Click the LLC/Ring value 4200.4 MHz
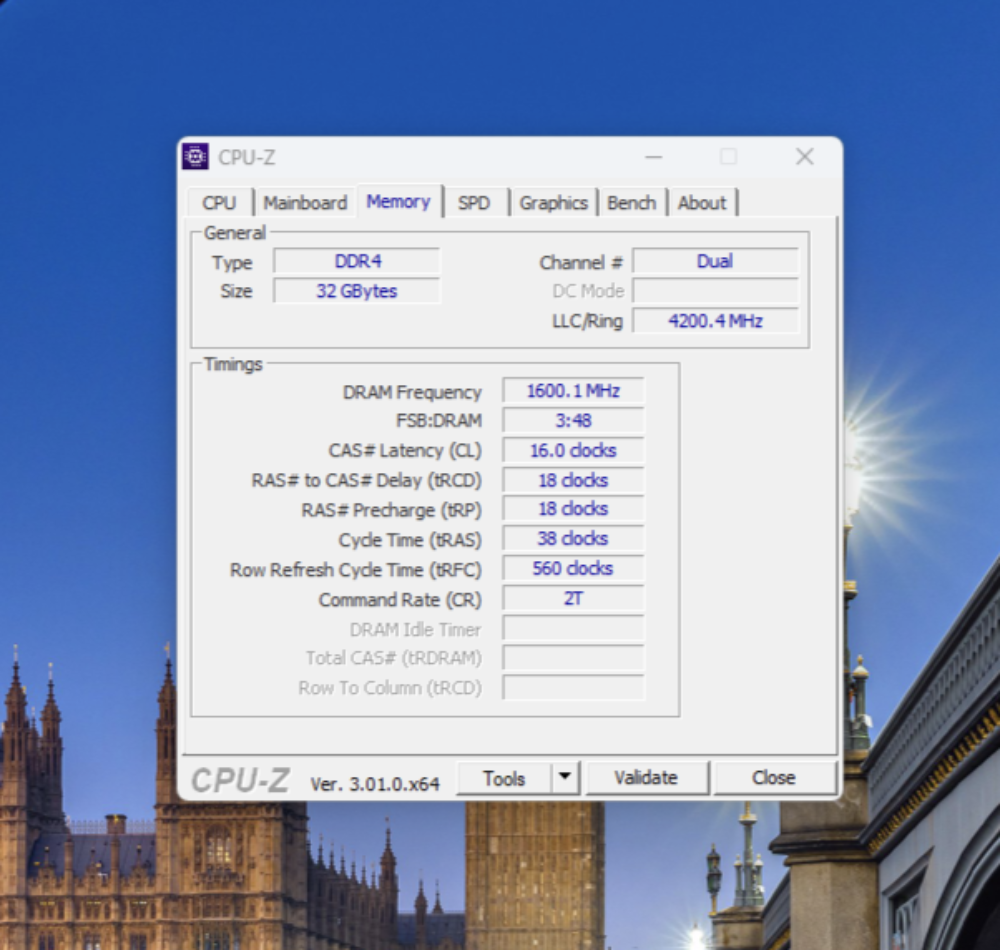The height and width of the screenshot is (950, 1000). (716, 321)
